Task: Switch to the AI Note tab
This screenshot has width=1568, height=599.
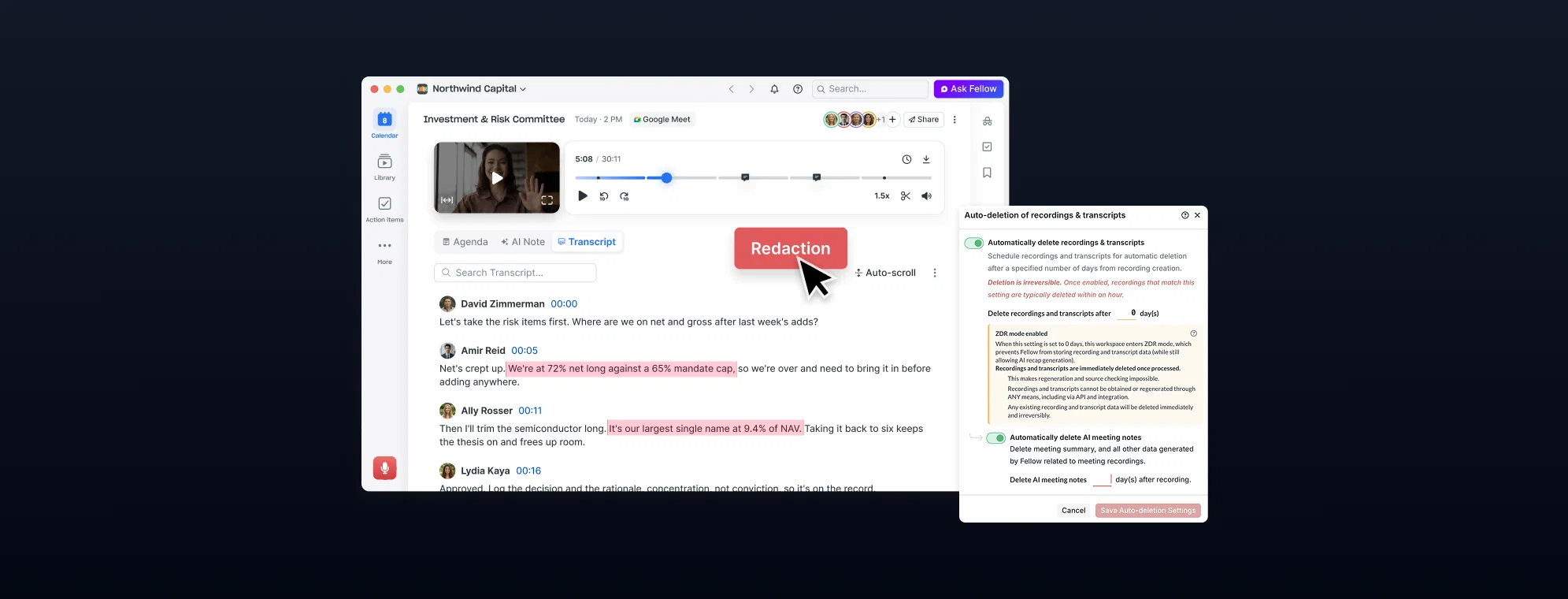Action: 522,242
